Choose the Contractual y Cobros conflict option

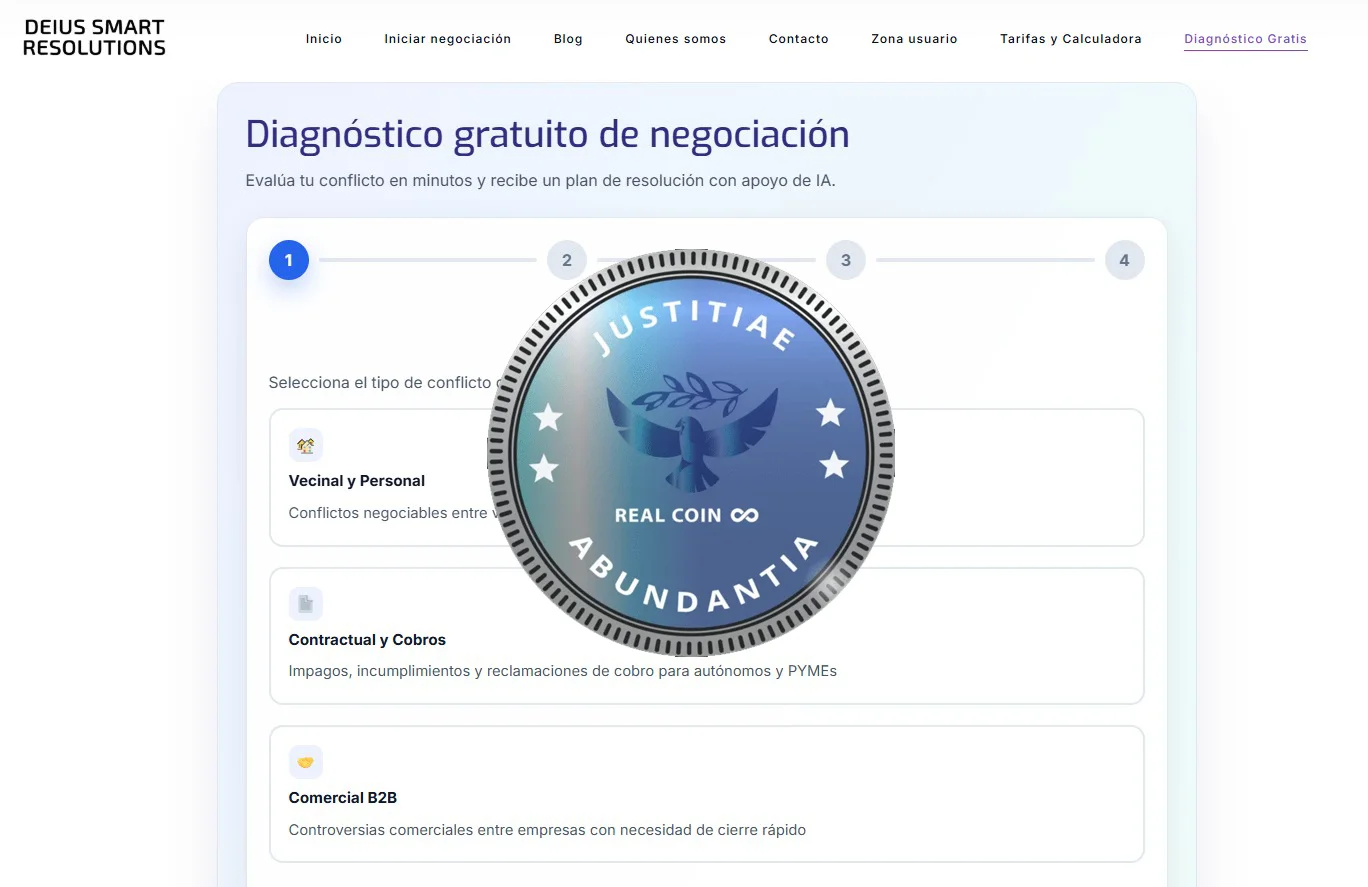point(706,636)
